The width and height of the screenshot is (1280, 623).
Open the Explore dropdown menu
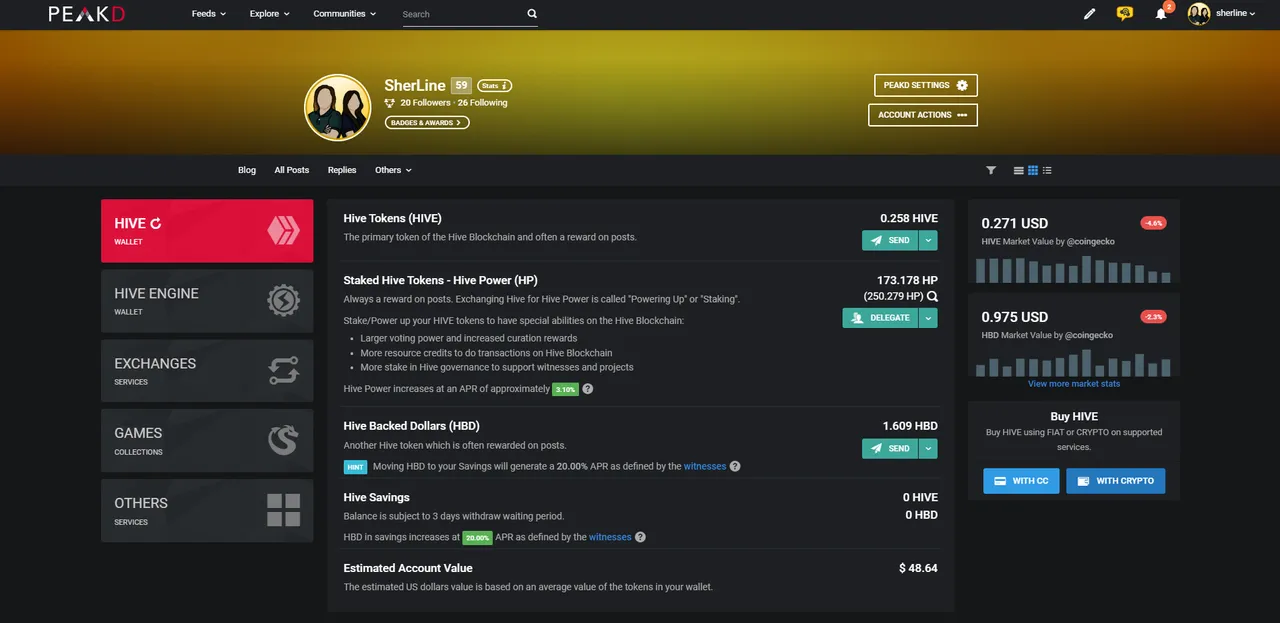point(269,14)
